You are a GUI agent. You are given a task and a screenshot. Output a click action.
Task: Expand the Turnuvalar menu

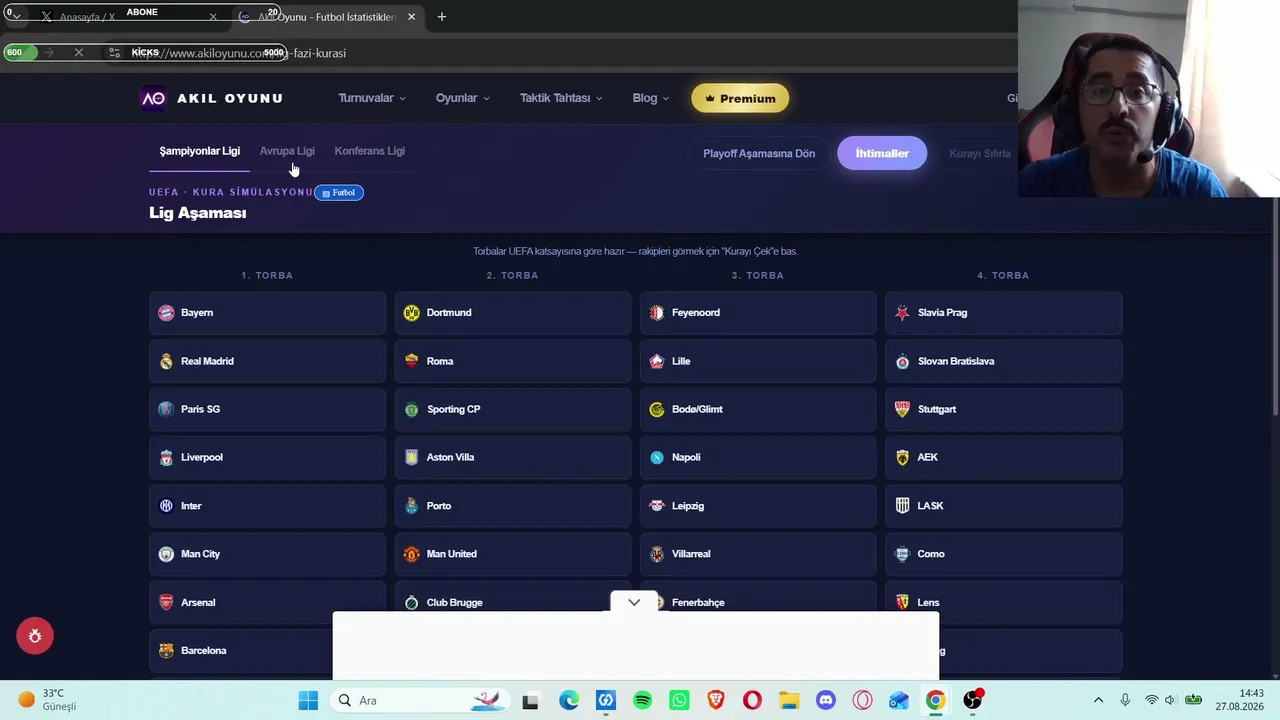point(372,98)
